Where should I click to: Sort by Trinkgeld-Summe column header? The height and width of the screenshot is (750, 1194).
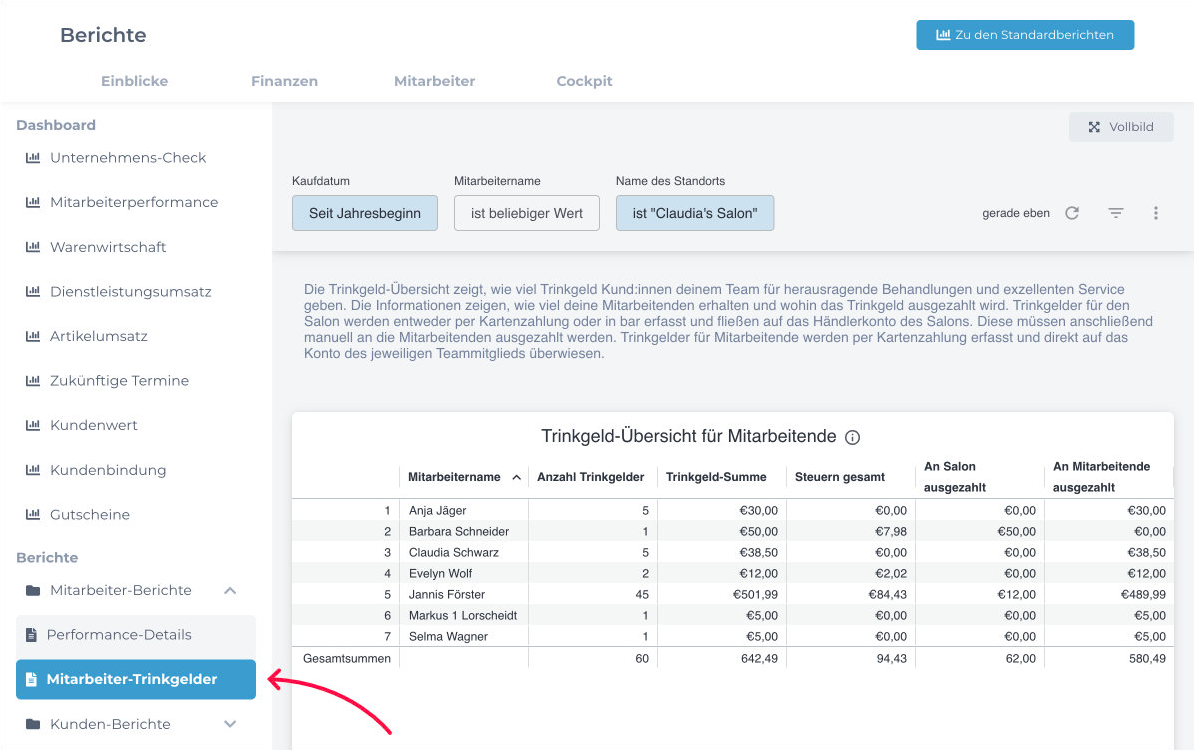(717, 477)
